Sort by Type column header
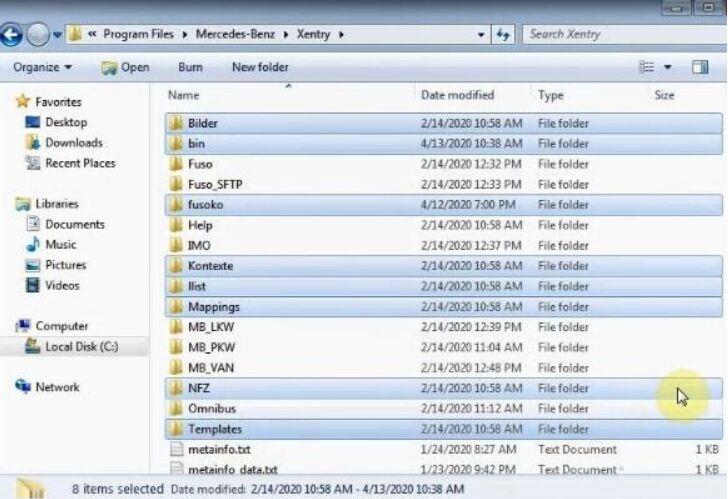Image resolution: width=728 pixels, height=499 pixels. (551, 95)
